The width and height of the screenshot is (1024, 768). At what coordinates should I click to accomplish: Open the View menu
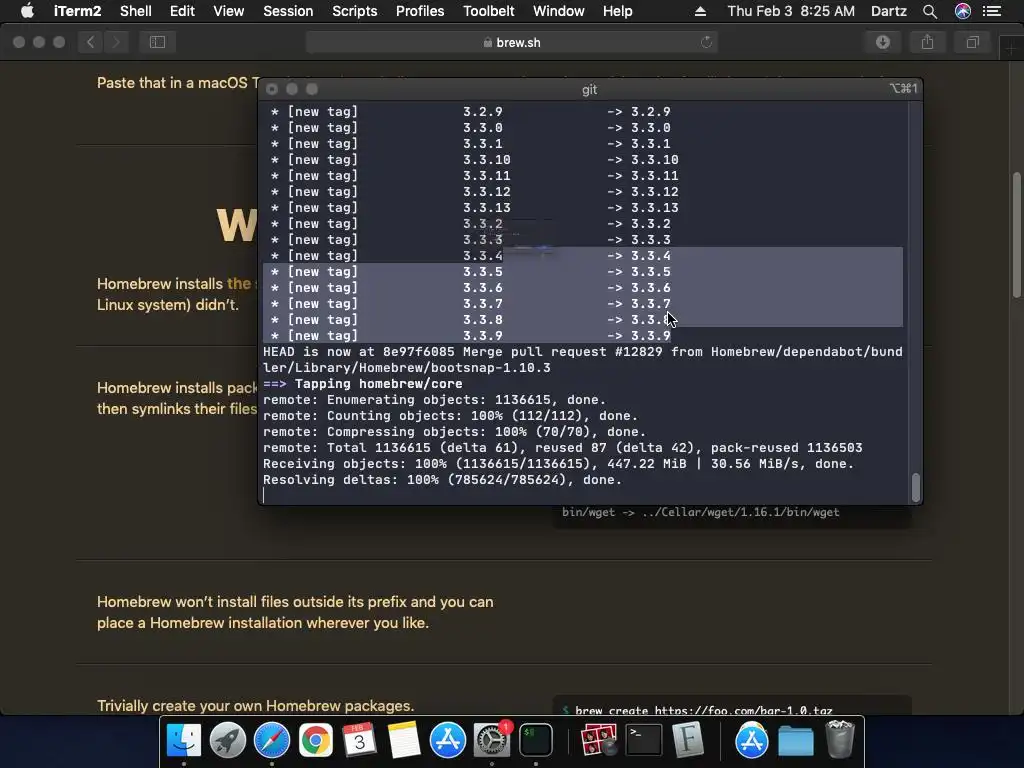229,11
